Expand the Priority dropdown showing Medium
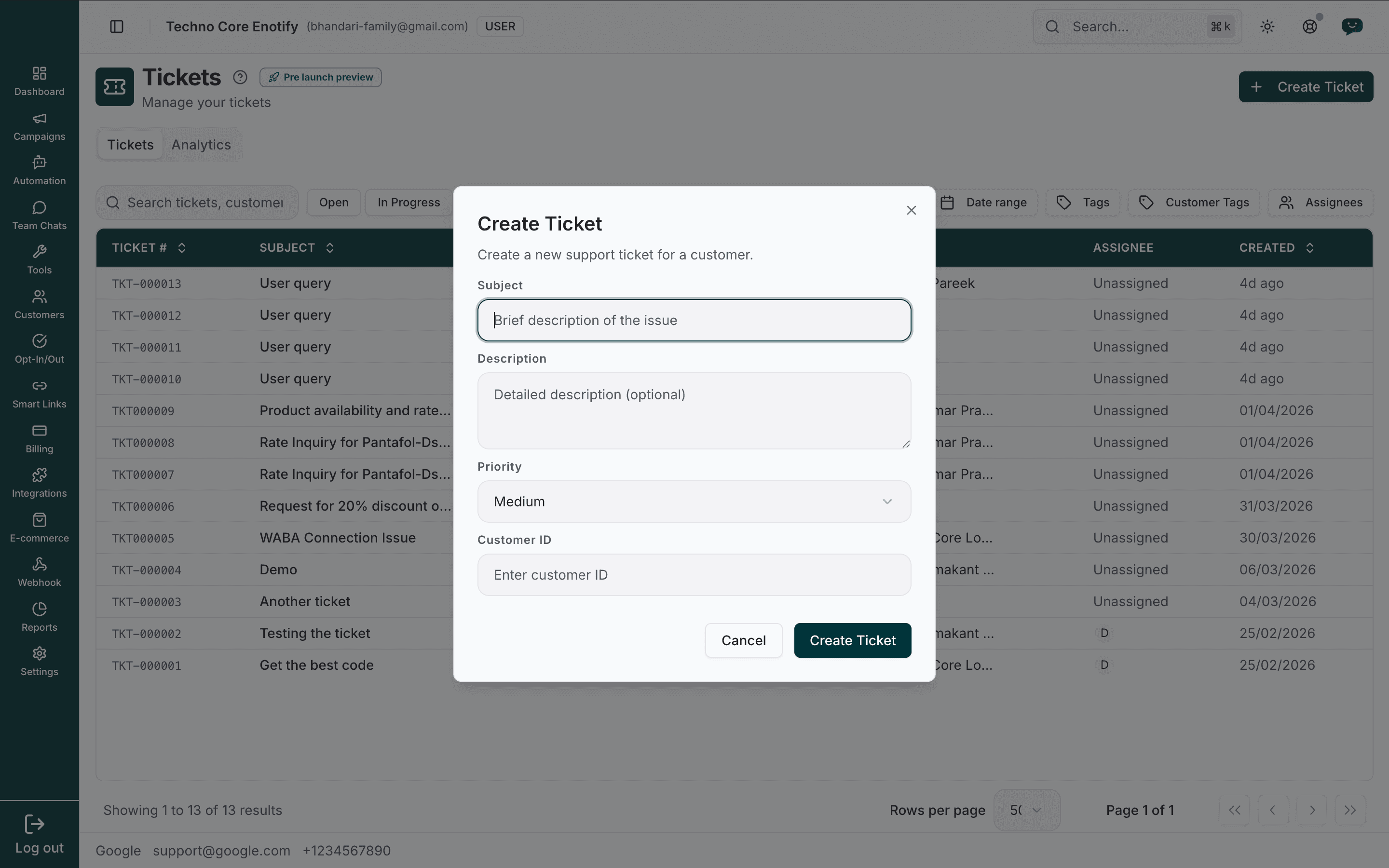Viewport: 1389px width, 868px height. pos(694,502)
